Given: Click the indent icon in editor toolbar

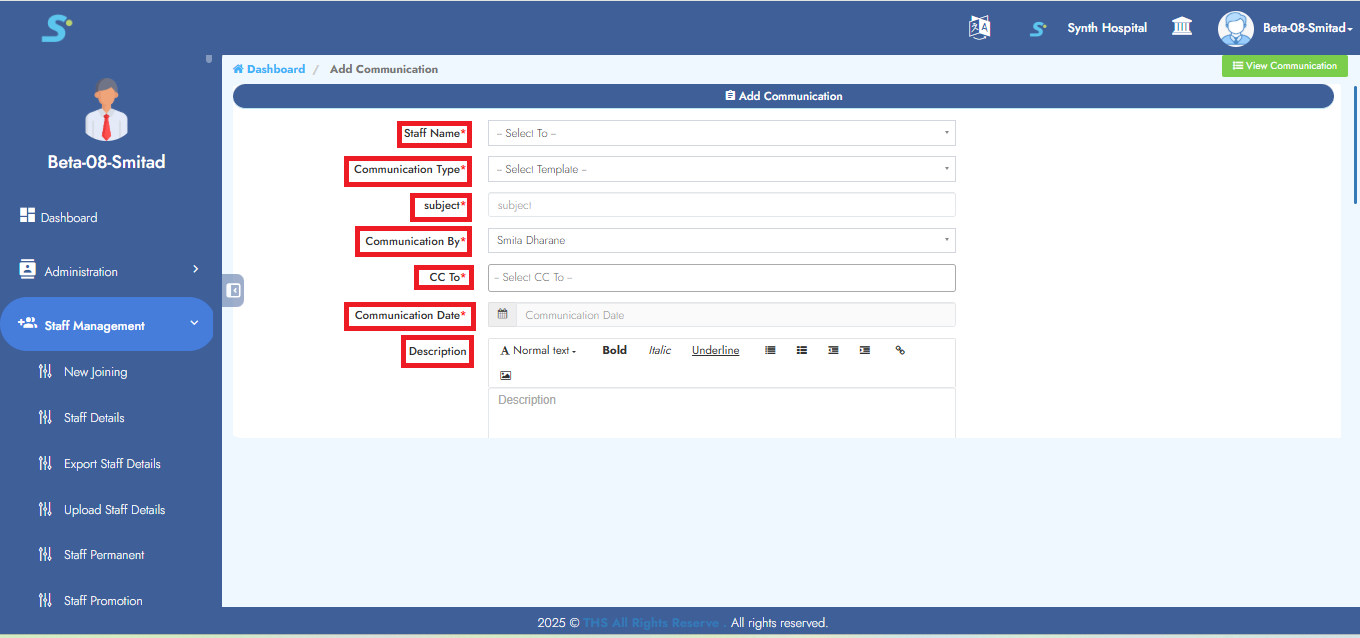Looking at the screenshot, I should pos(865,350).
